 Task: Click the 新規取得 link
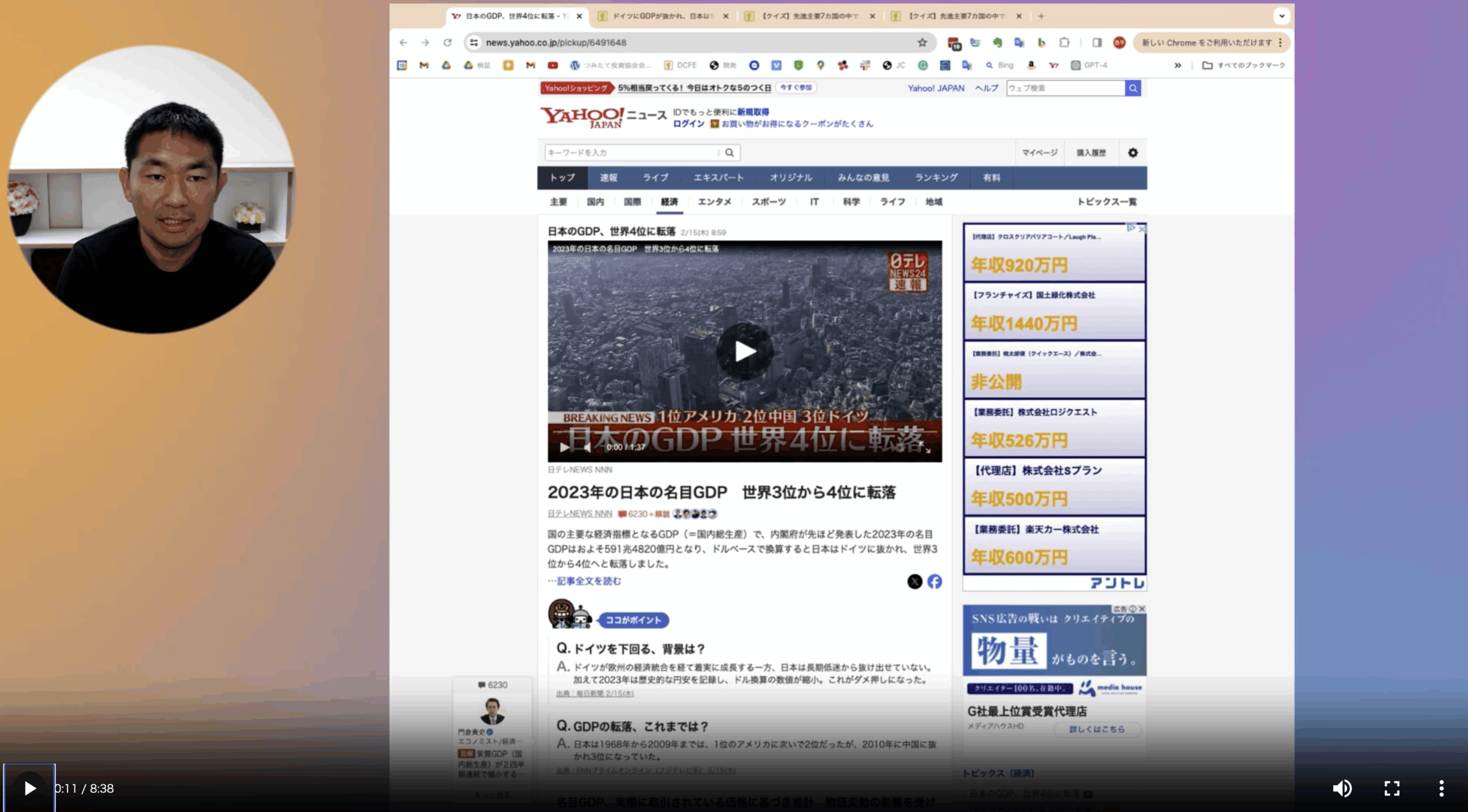point(753,112)
